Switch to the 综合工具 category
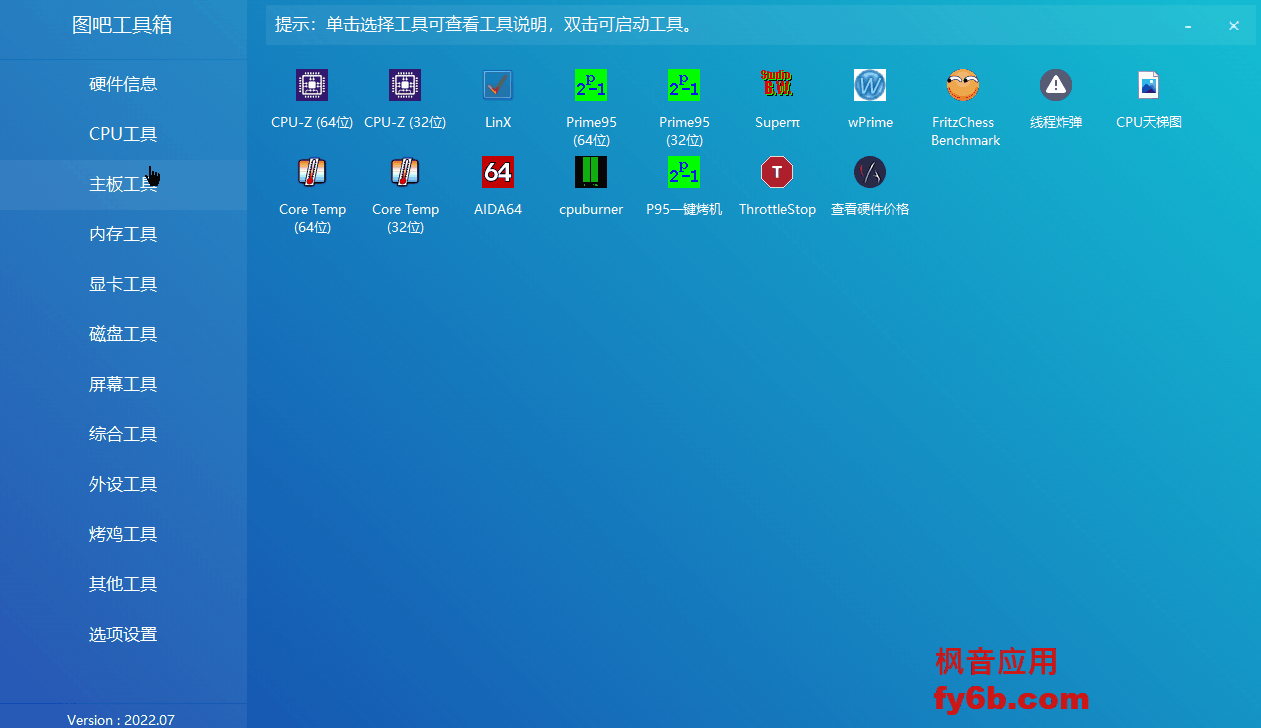Viewport: 1261px width, 728px height. 123,434
